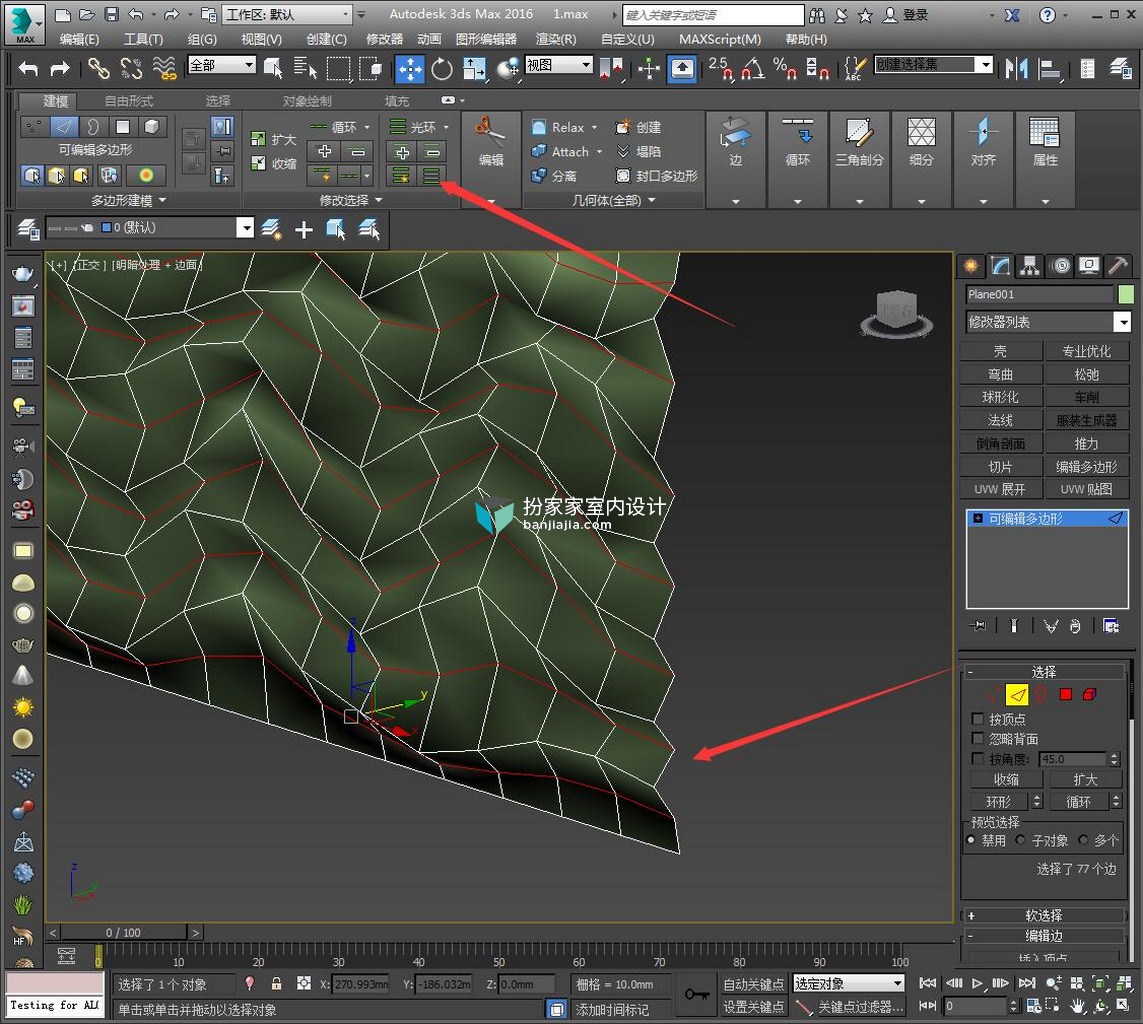Click the 收缩 button in selection rollout
This screenshot has width=1143, height=1024.
[1007, 779]
